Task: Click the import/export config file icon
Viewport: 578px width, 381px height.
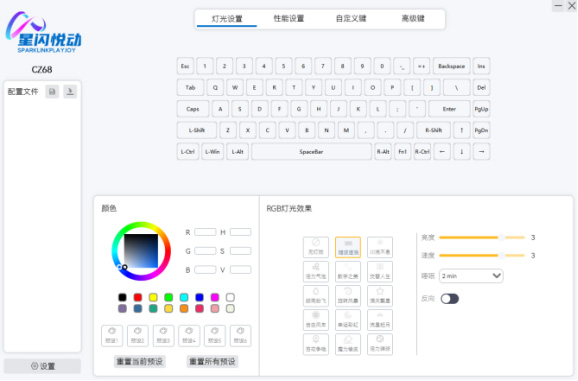Action: pos(70,91)
